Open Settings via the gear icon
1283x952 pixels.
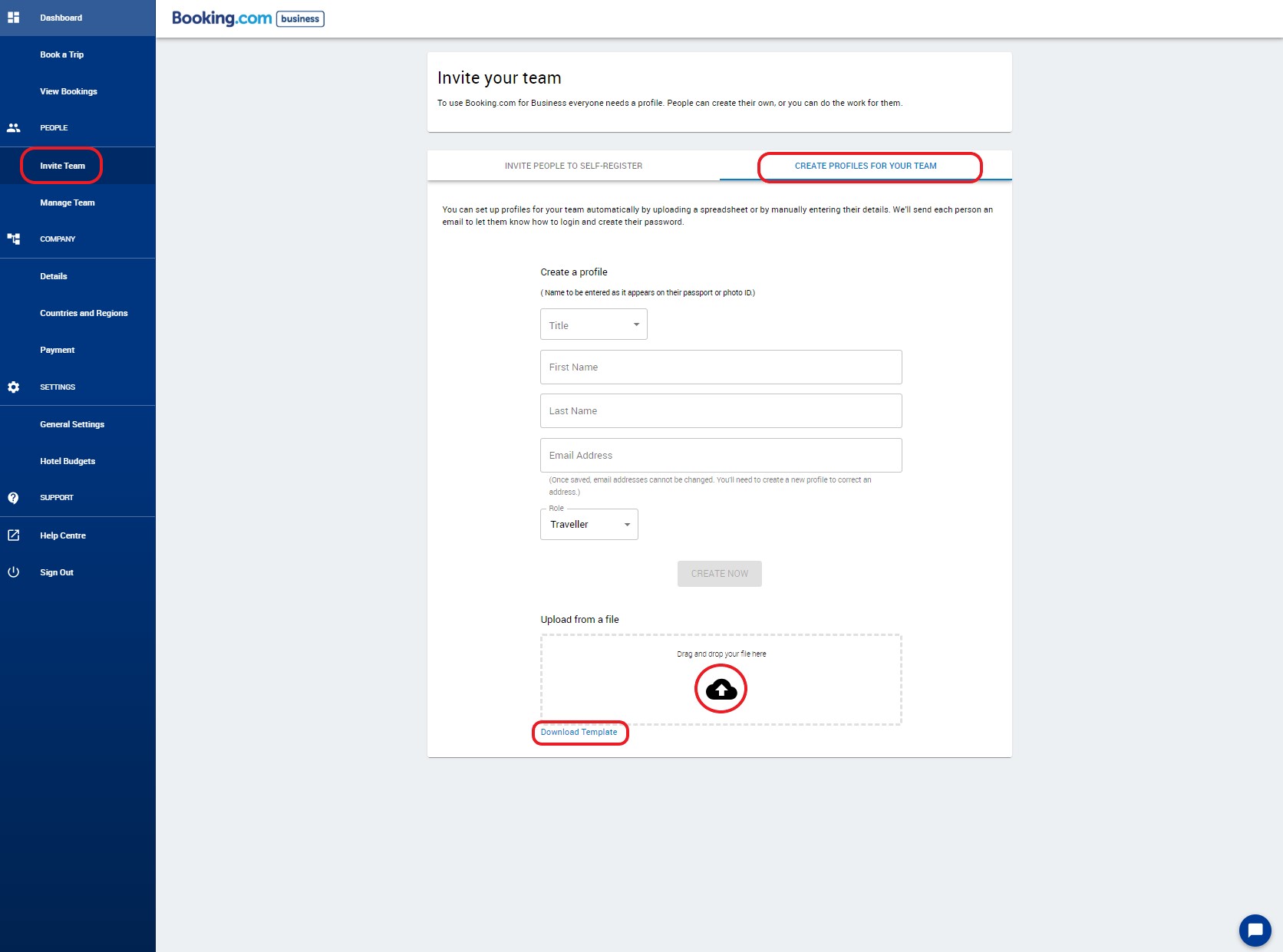pyautogui.click(x=14, y=387)
